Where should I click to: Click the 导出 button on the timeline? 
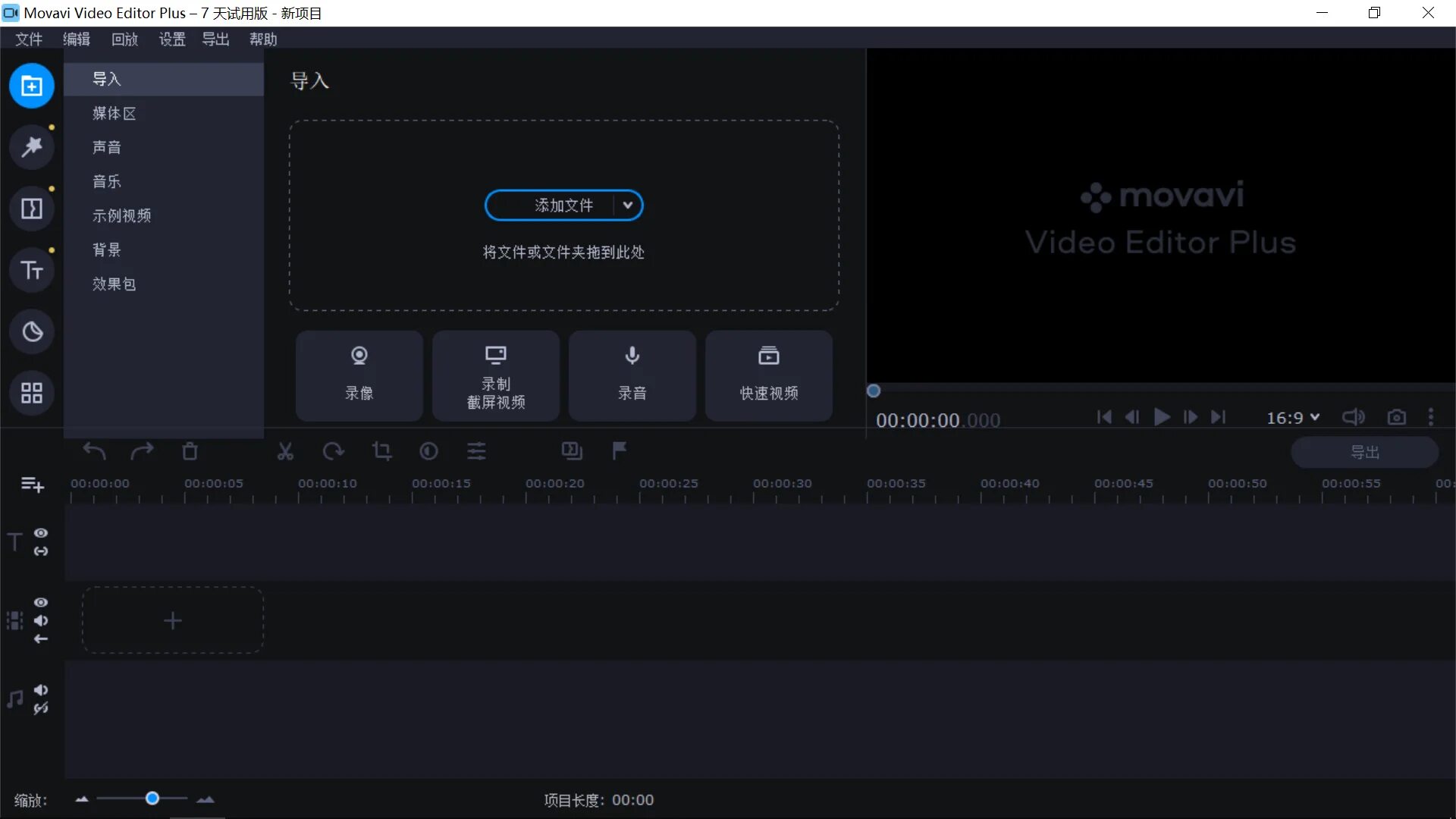pos(1365,451)
